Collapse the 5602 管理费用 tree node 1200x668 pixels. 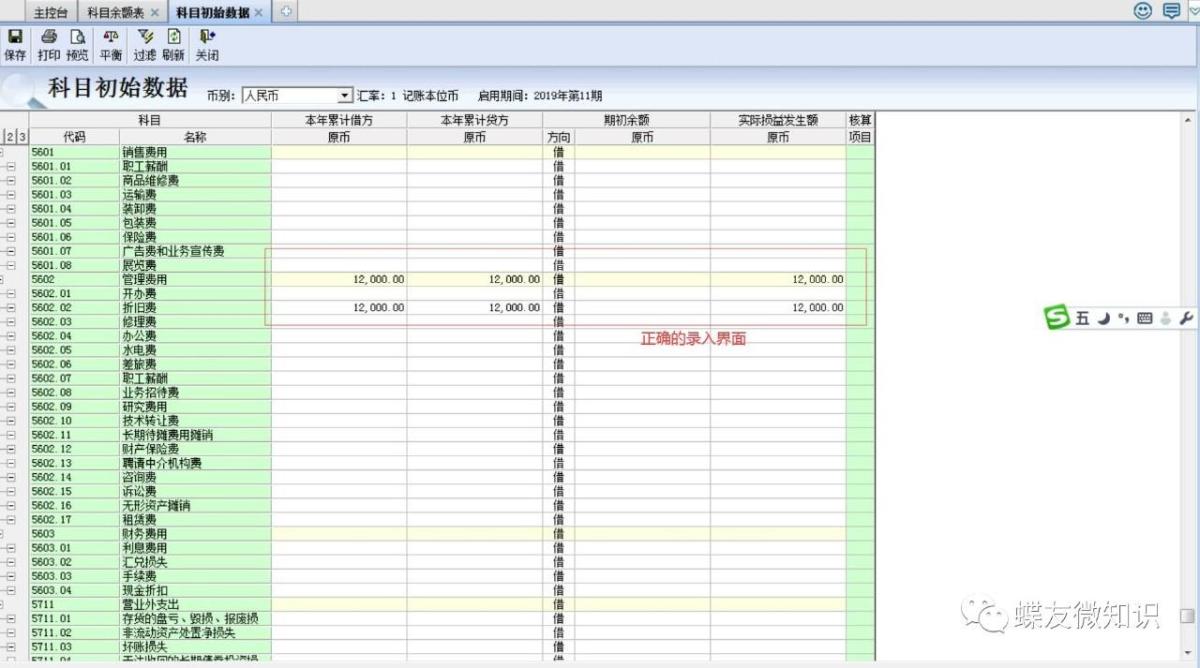(2, 280)
